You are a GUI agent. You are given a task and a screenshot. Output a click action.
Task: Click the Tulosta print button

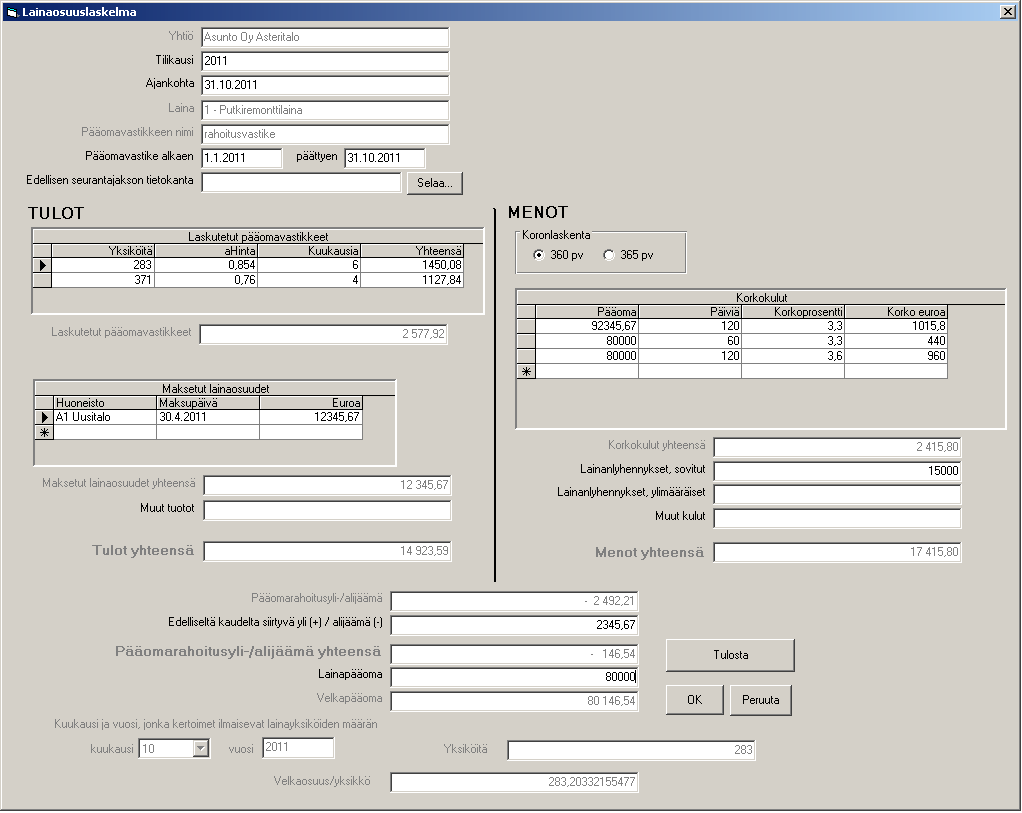point(730,655)
